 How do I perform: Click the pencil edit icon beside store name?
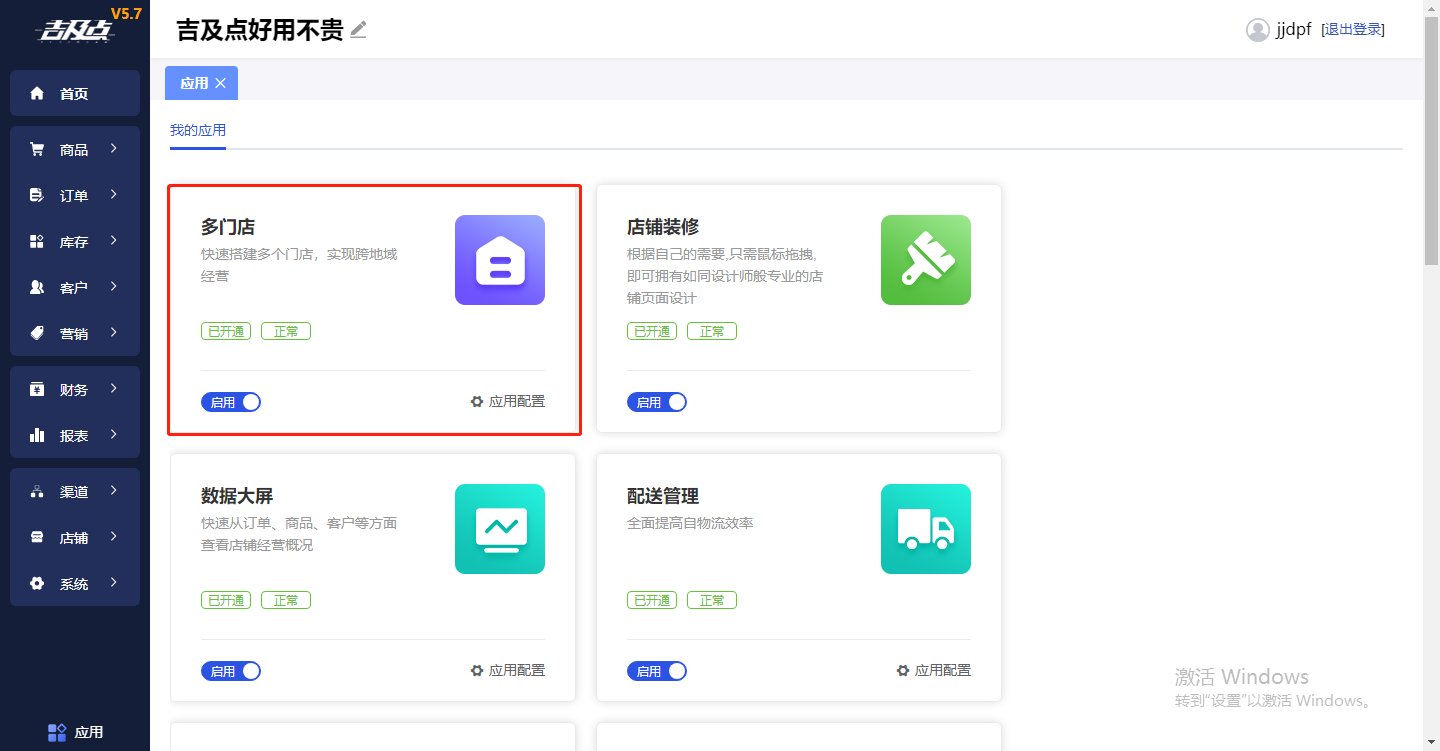click(358, 30)
